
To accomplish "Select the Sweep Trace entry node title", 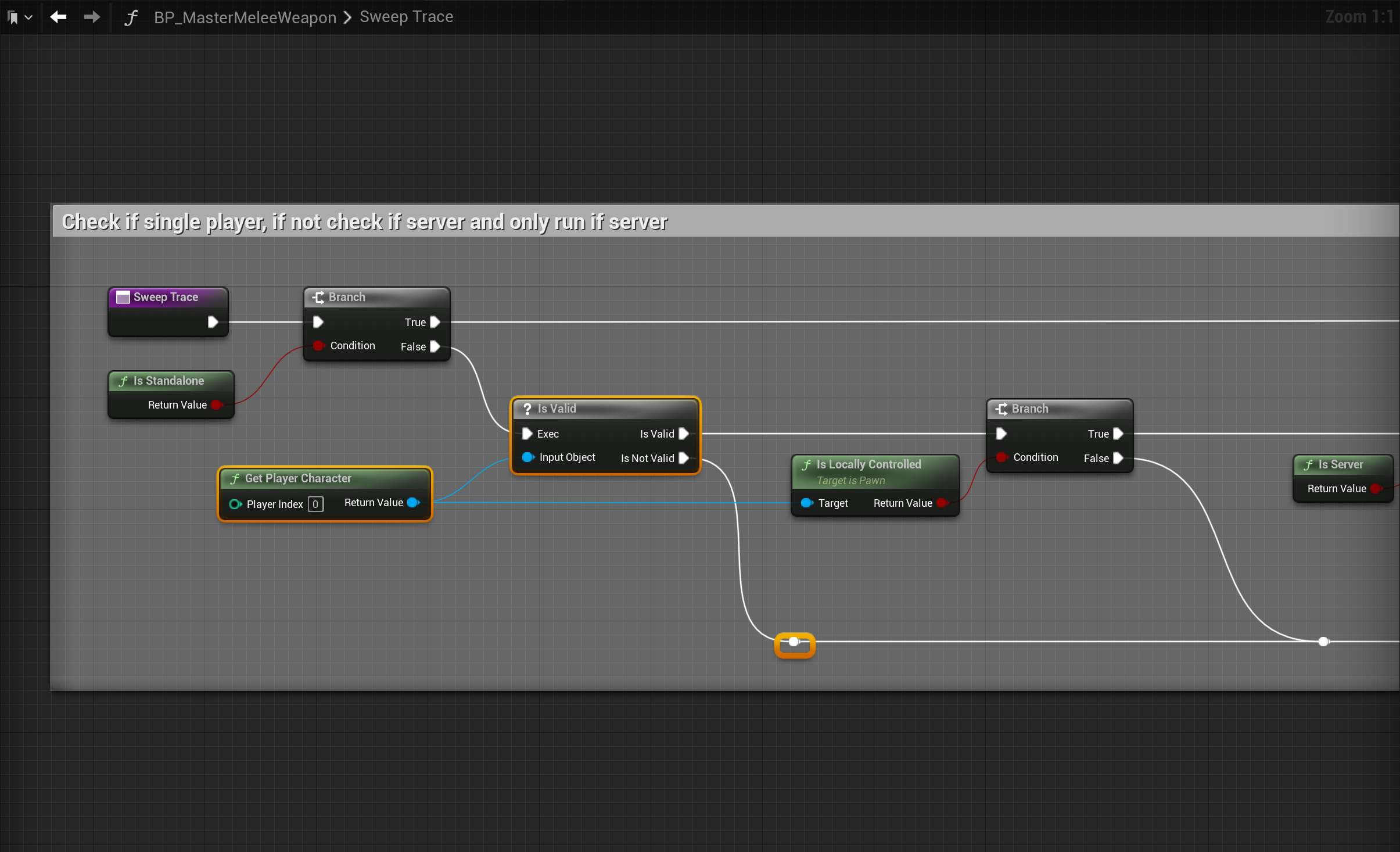I will click(166, 297).
